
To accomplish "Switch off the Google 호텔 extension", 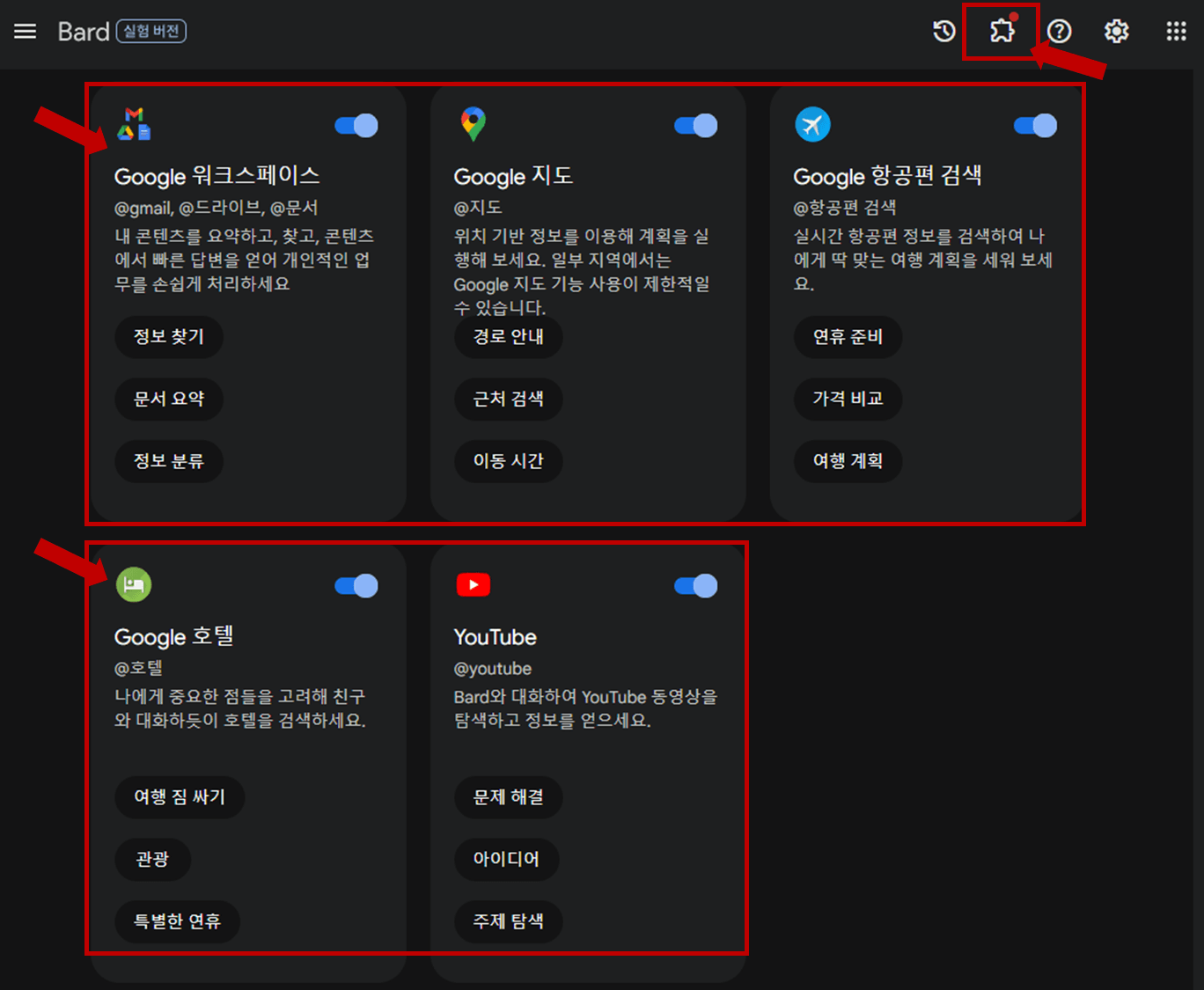I will [x=356, y=586].
